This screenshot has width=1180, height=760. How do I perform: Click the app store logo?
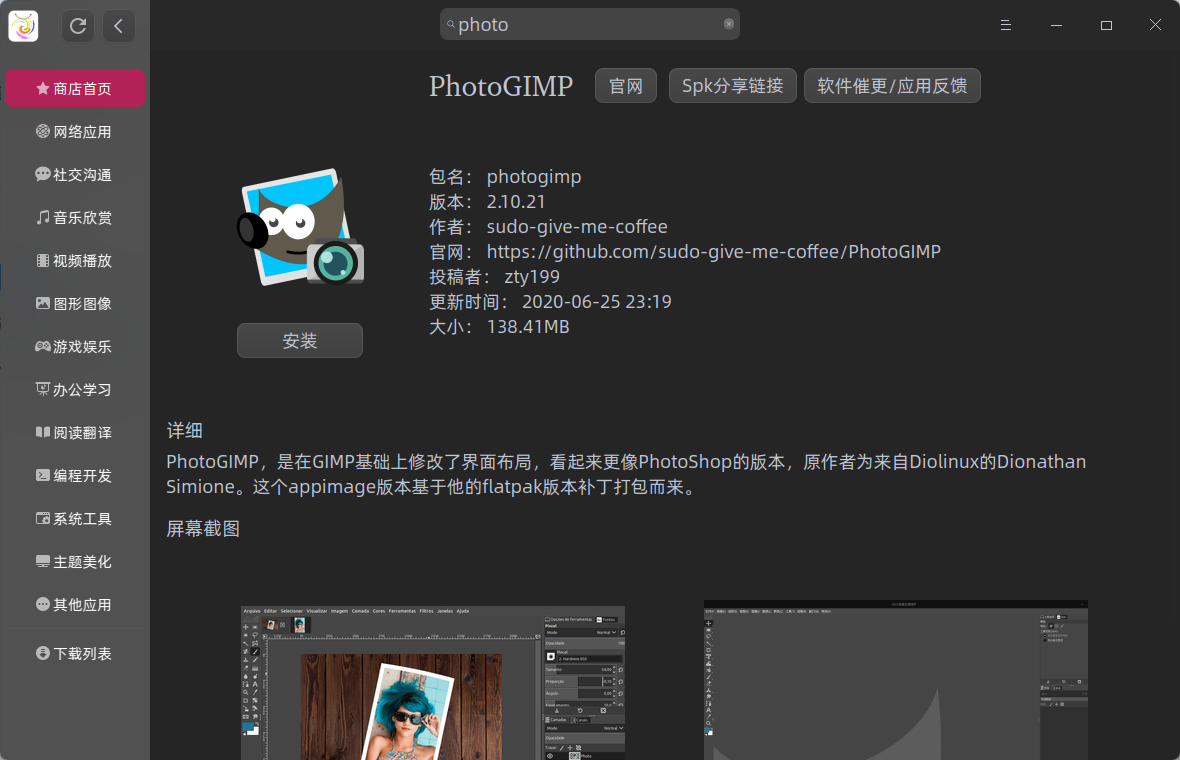[22, 25]
